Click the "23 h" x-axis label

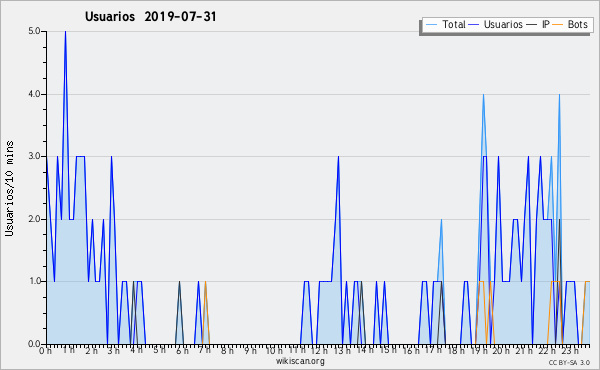click(x=569, y=350)
